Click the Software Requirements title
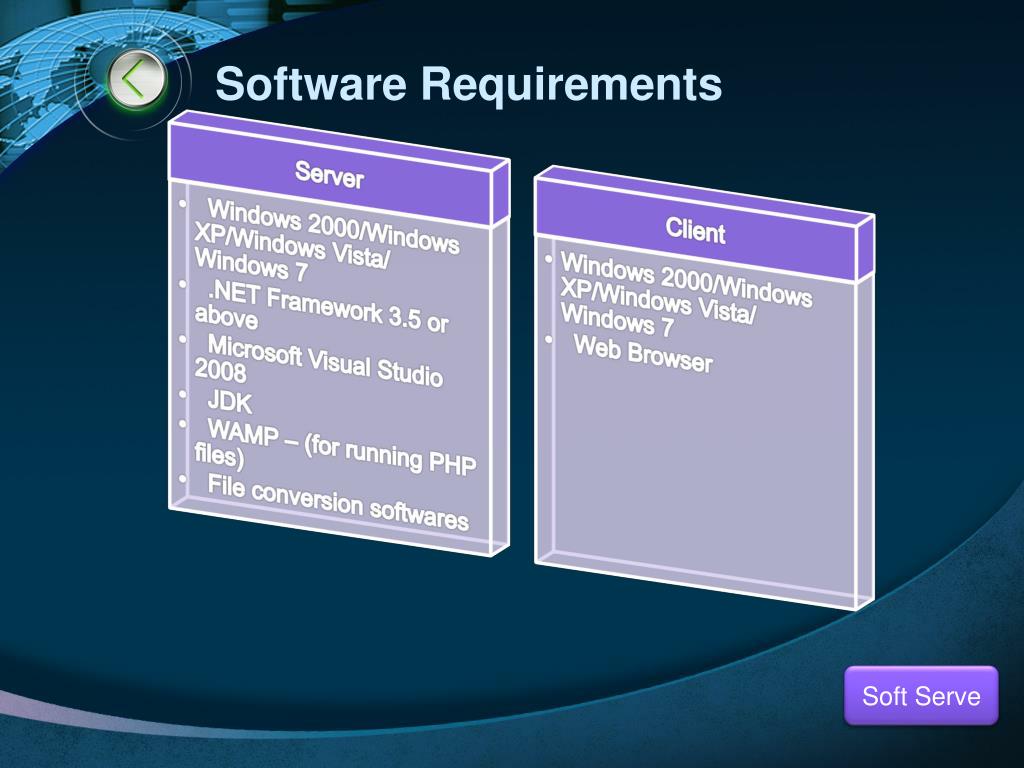 [468, 84]
